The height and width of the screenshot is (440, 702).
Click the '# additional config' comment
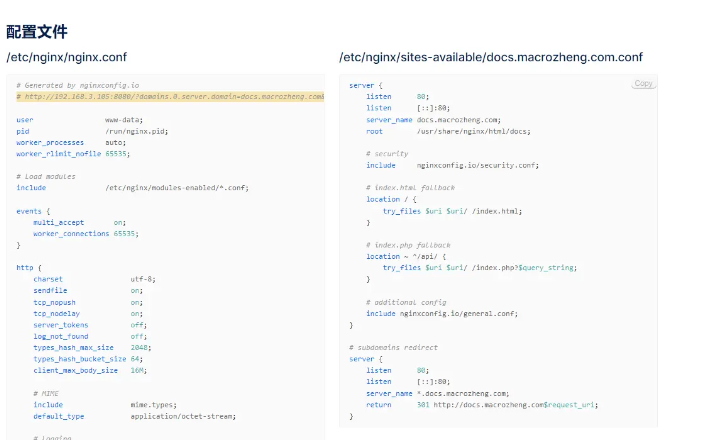(x=406, y=303)
